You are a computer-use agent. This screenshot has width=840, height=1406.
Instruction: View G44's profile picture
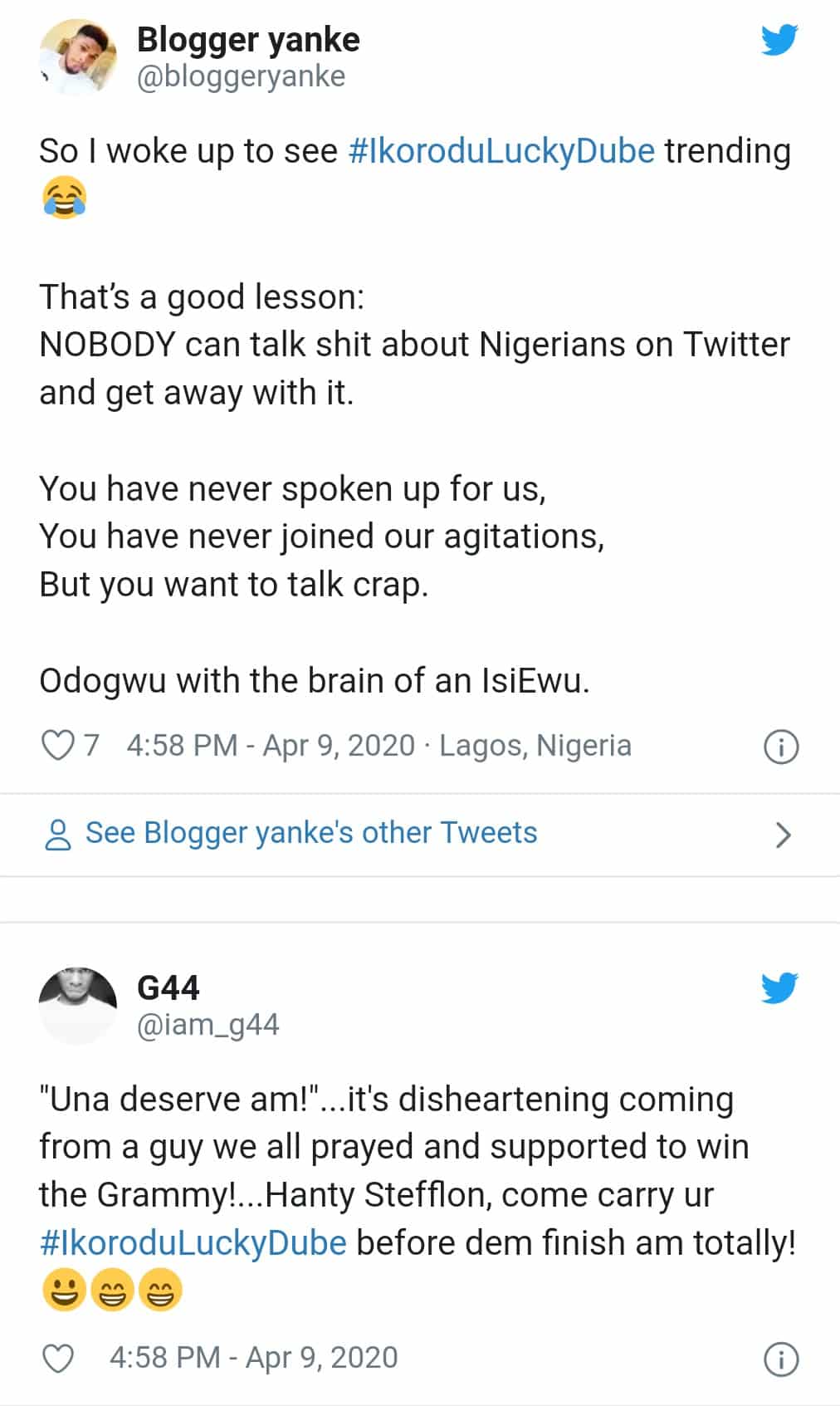point(78,1006)
